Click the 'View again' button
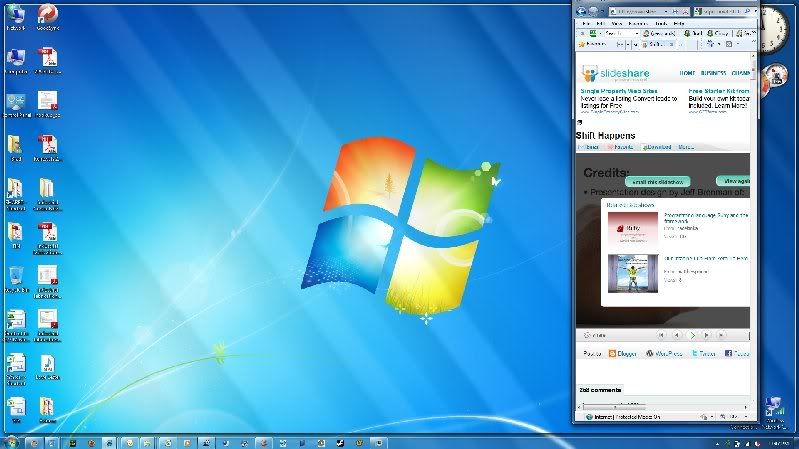 click(733, 181)
